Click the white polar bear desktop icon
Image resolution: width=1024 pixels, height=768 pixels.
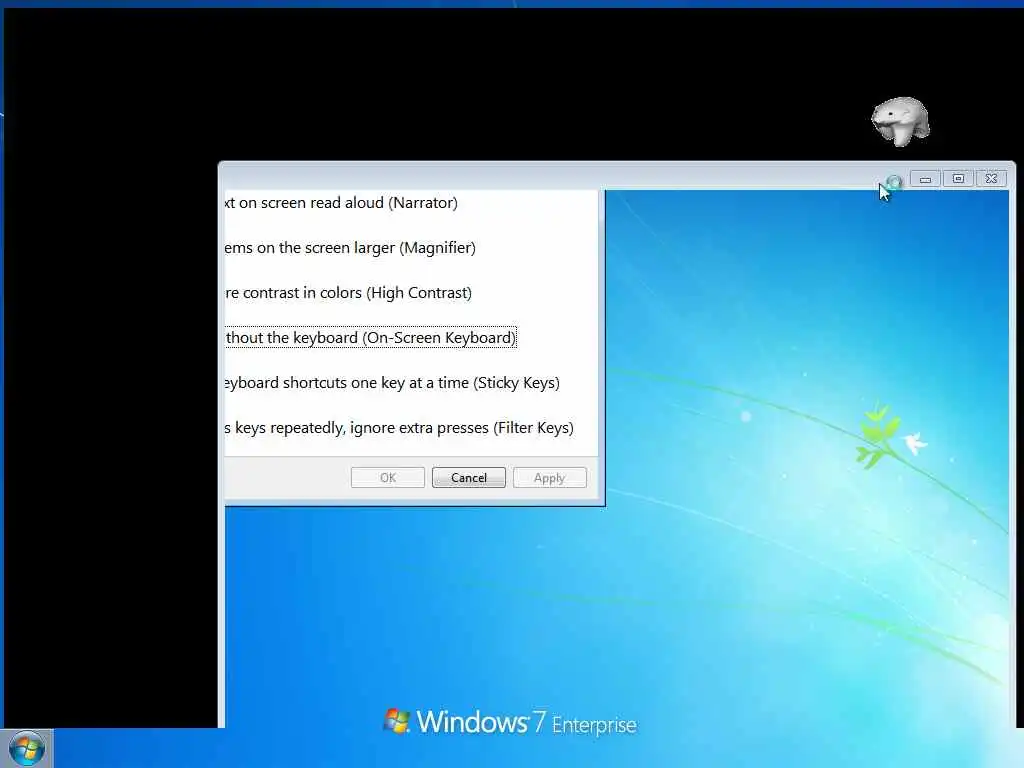coord(901,121)
